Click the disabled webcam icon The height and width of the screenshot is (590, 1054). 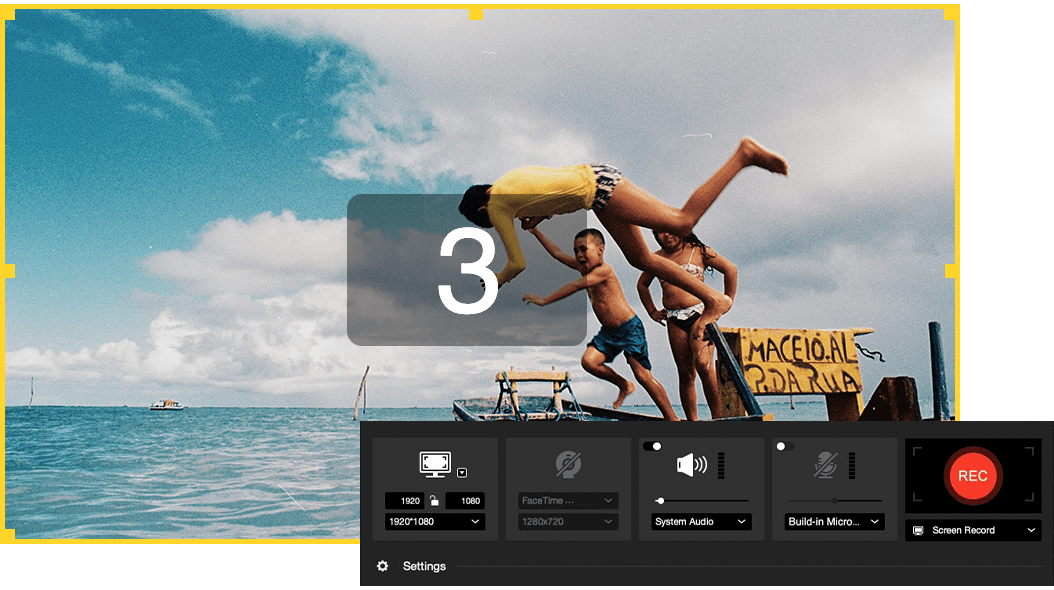click(568, 465)
